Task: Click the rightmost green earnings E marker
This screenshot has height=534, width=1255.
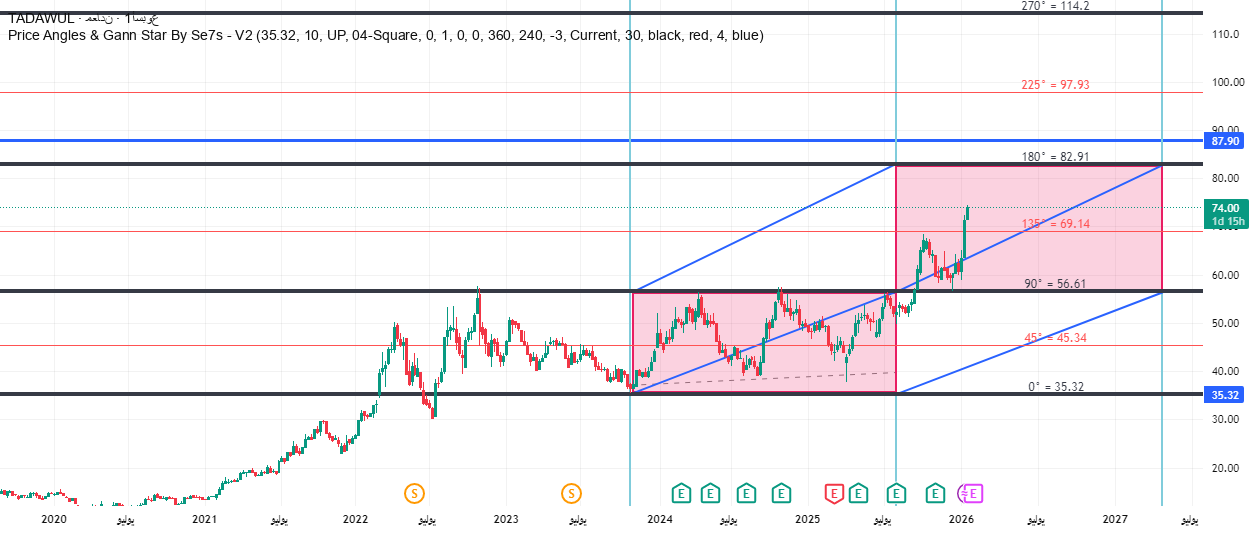Action: pos(935,493)
